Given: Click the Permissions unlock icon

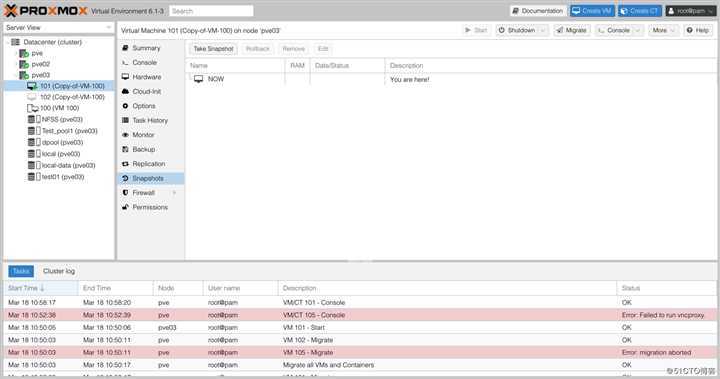Looking at the screenshot, I should click(125, 207).
